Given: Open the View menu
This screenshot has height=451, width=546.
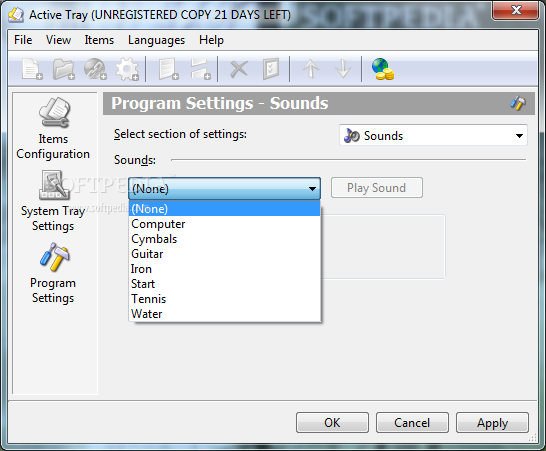Looking at the screenshot, I should pyautogui.click(x=58, y=40).
